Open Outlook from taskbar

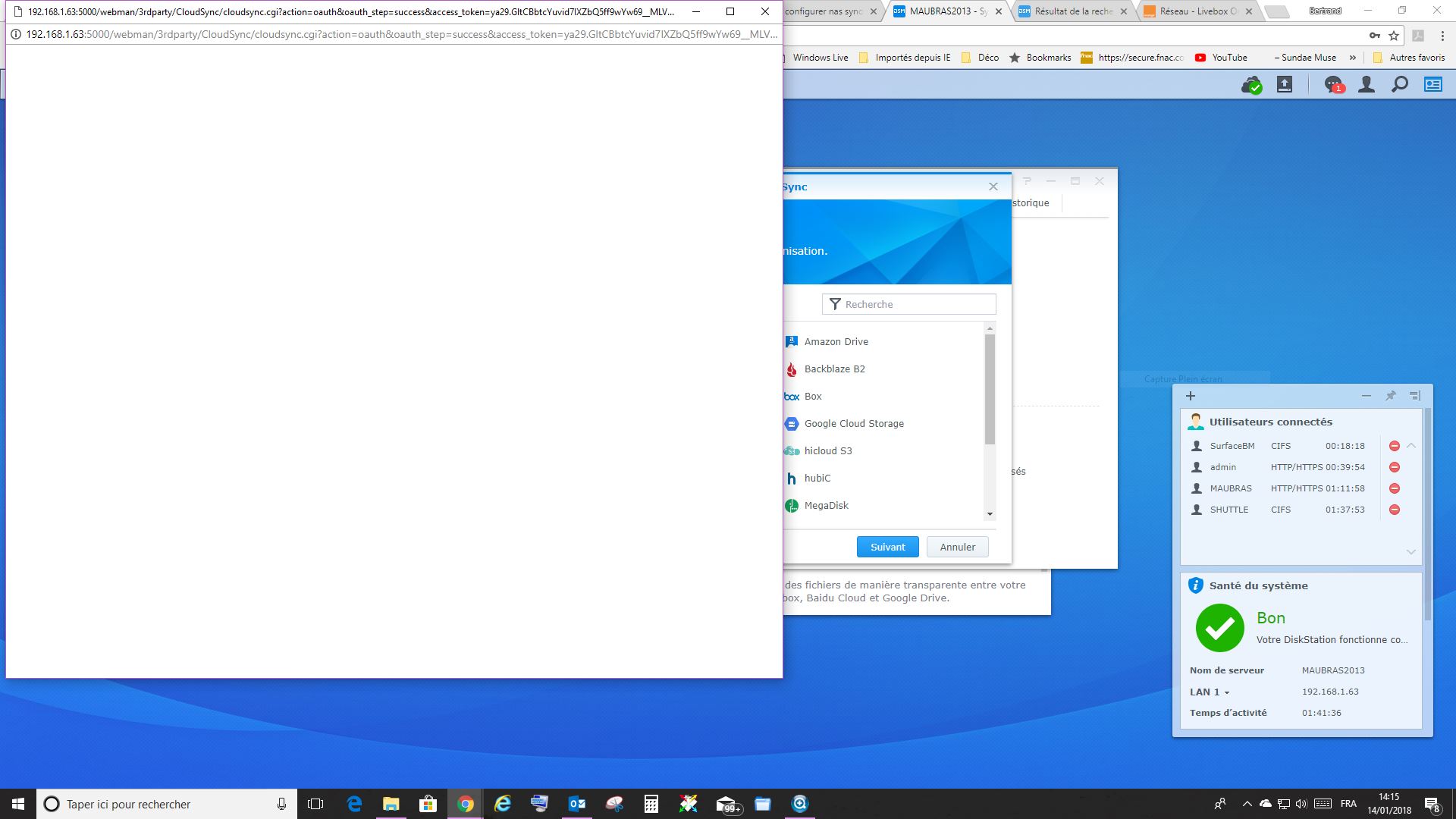click(x=577, y=804)
